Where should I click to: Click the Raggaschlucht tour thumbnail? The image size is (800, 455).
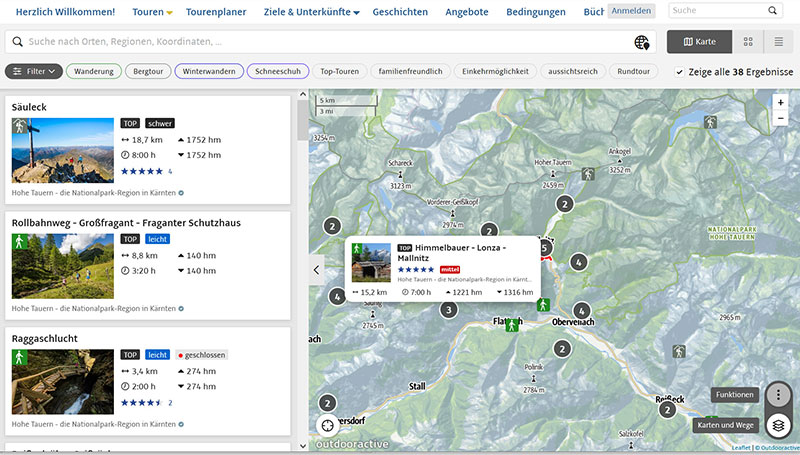point(49,382)
